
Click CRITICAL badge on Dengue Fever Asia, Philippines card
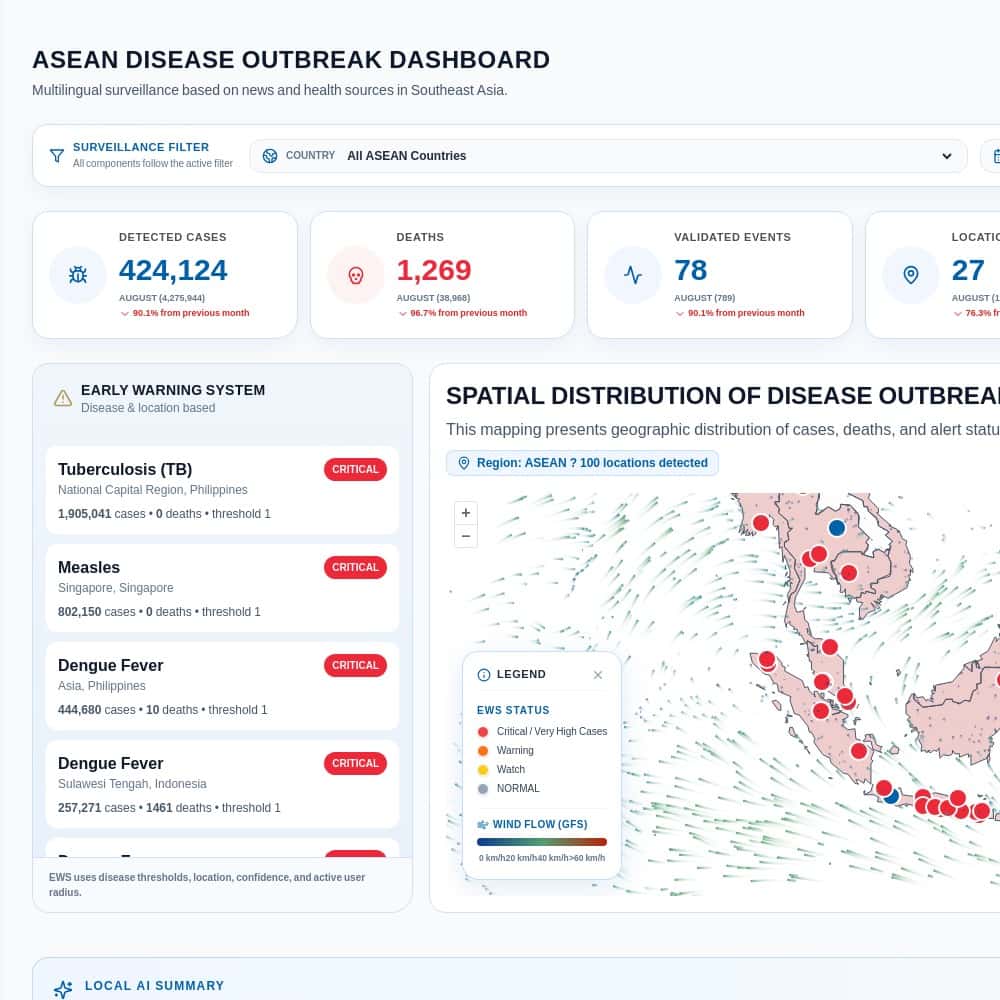(x=355, y=665)
